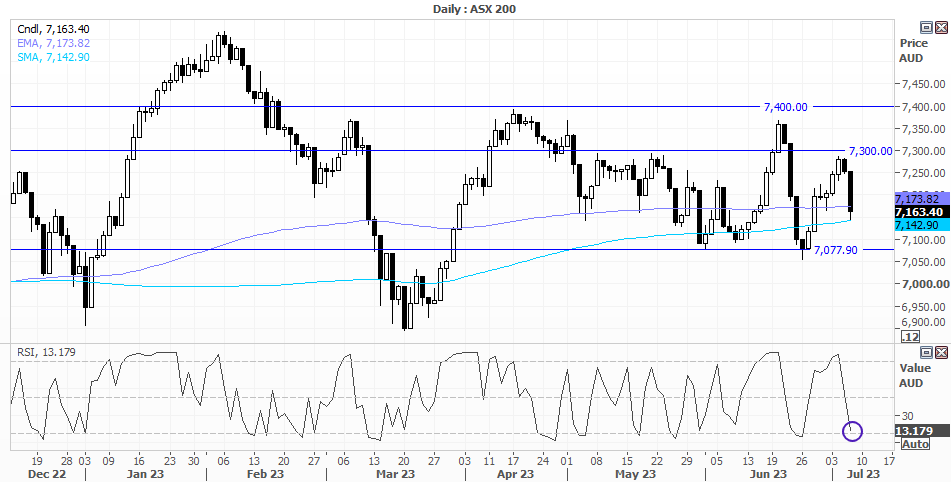Select the EMA, 7,173.82 legend entry
The width and height of the screenshot is (951, 482).
[53, 43]
